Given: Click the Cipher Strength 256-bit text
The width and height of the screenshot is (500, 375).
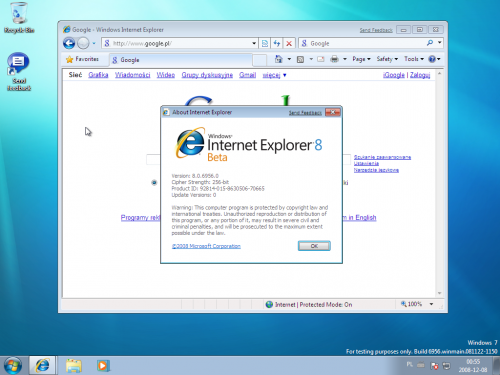Looking at the screenshot, I should (x=200, y=182).
